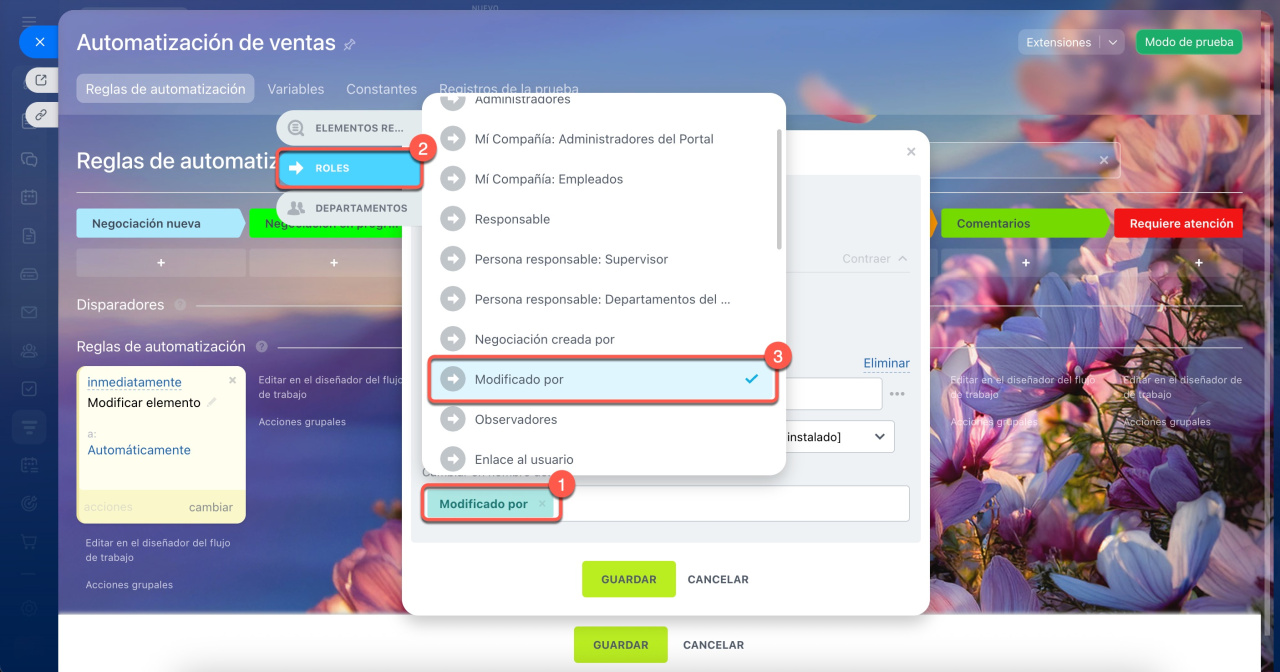
Task: Click the three dots icon beside the input field
Action: point(897,394)
